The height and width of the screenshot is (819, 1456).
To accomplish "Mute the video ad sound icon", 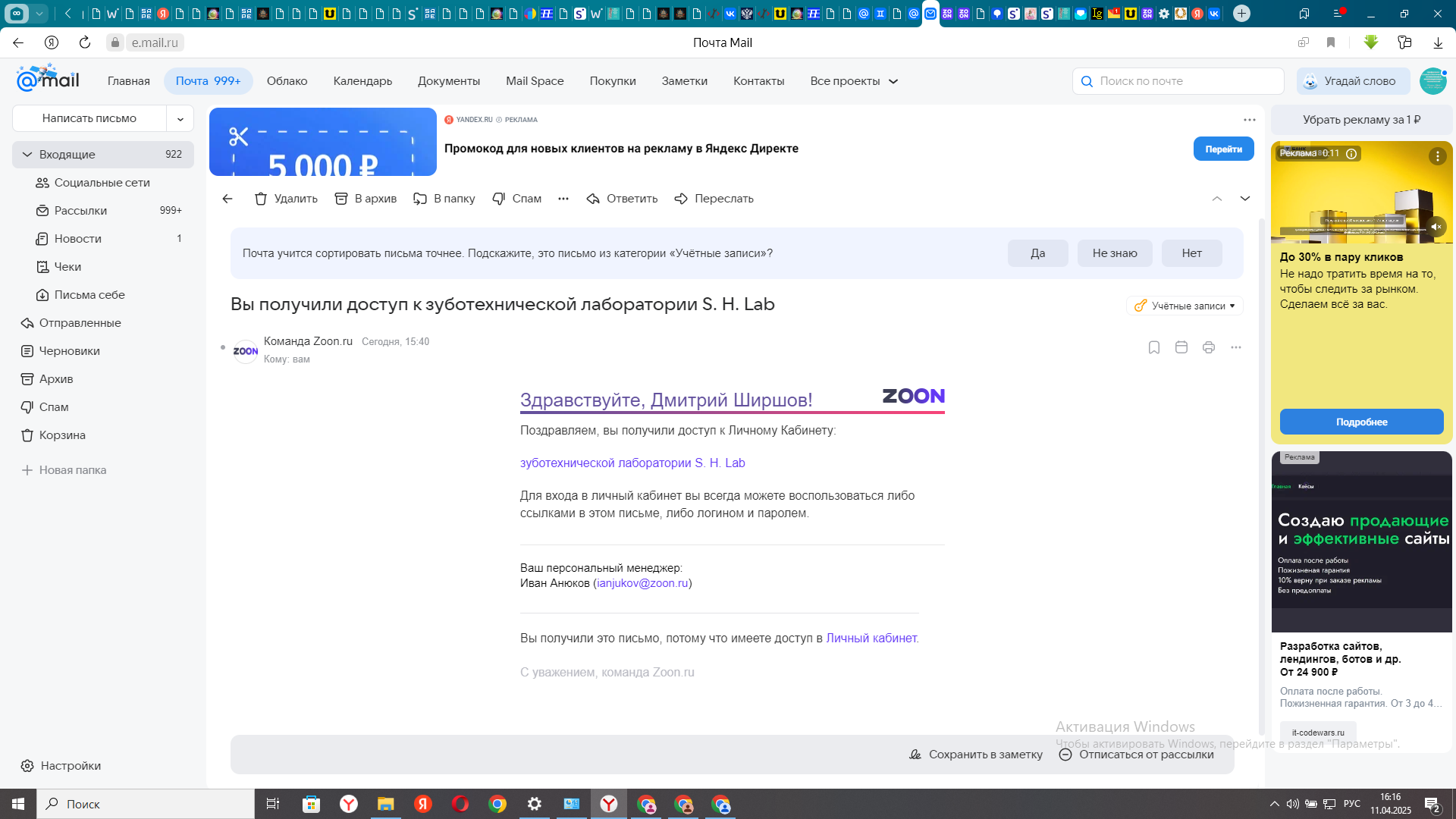I will [x=1436, y=227].
